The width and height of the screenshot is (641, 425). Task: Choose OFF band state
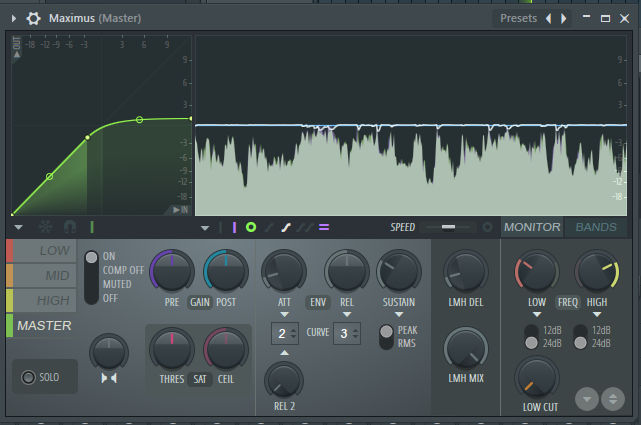tap(110, 298)
